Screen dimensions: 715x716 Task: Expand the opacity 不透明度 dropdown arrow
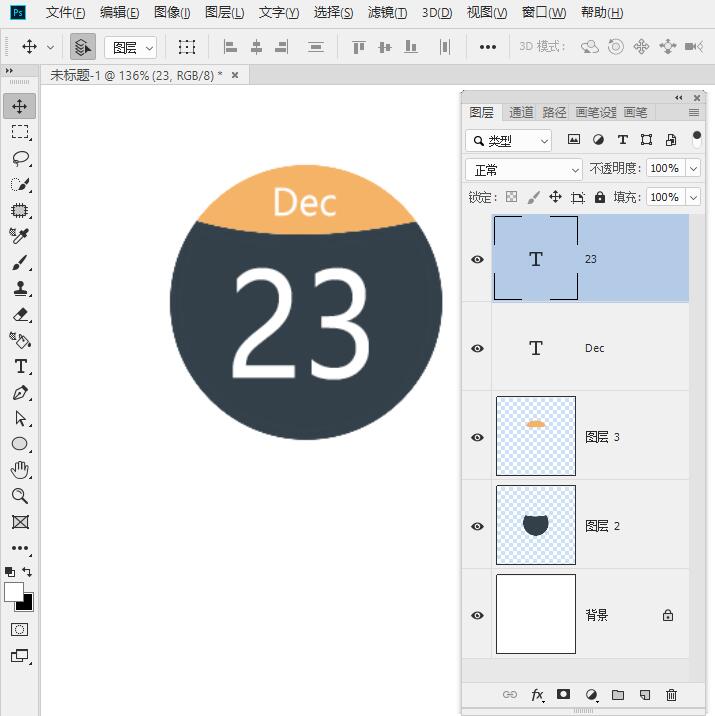(x=693, y=169)
